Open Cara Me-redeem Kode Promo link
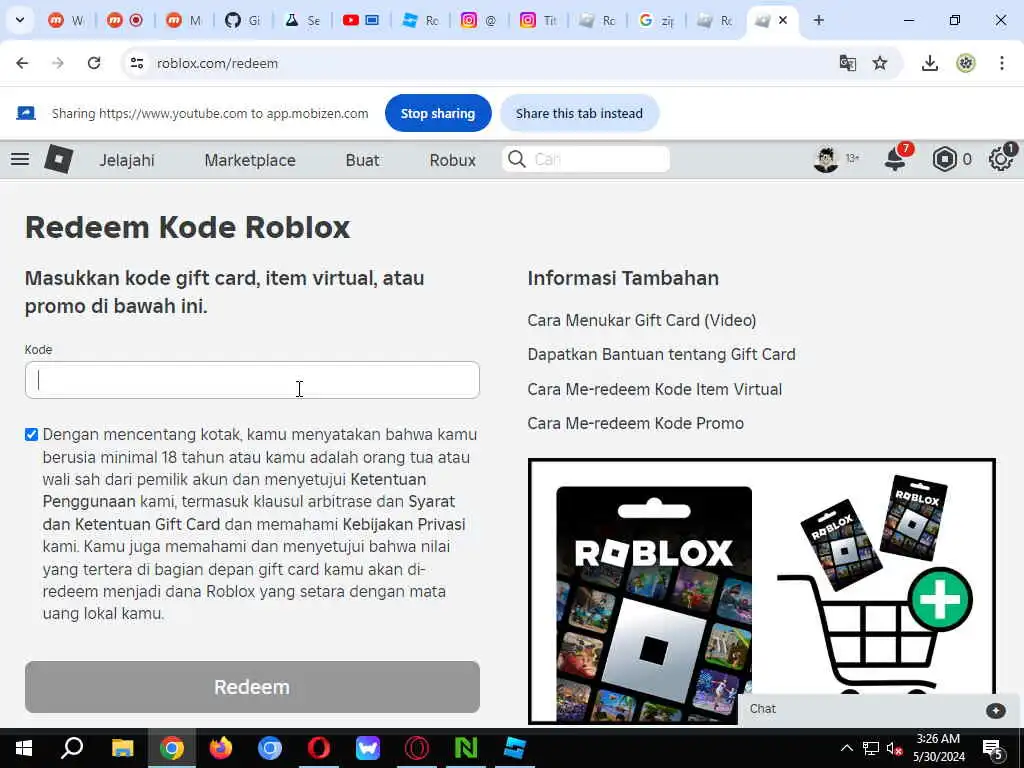The height and width of the screenshot is (768, 1024). pyautogui.click(x=635, y=423)
